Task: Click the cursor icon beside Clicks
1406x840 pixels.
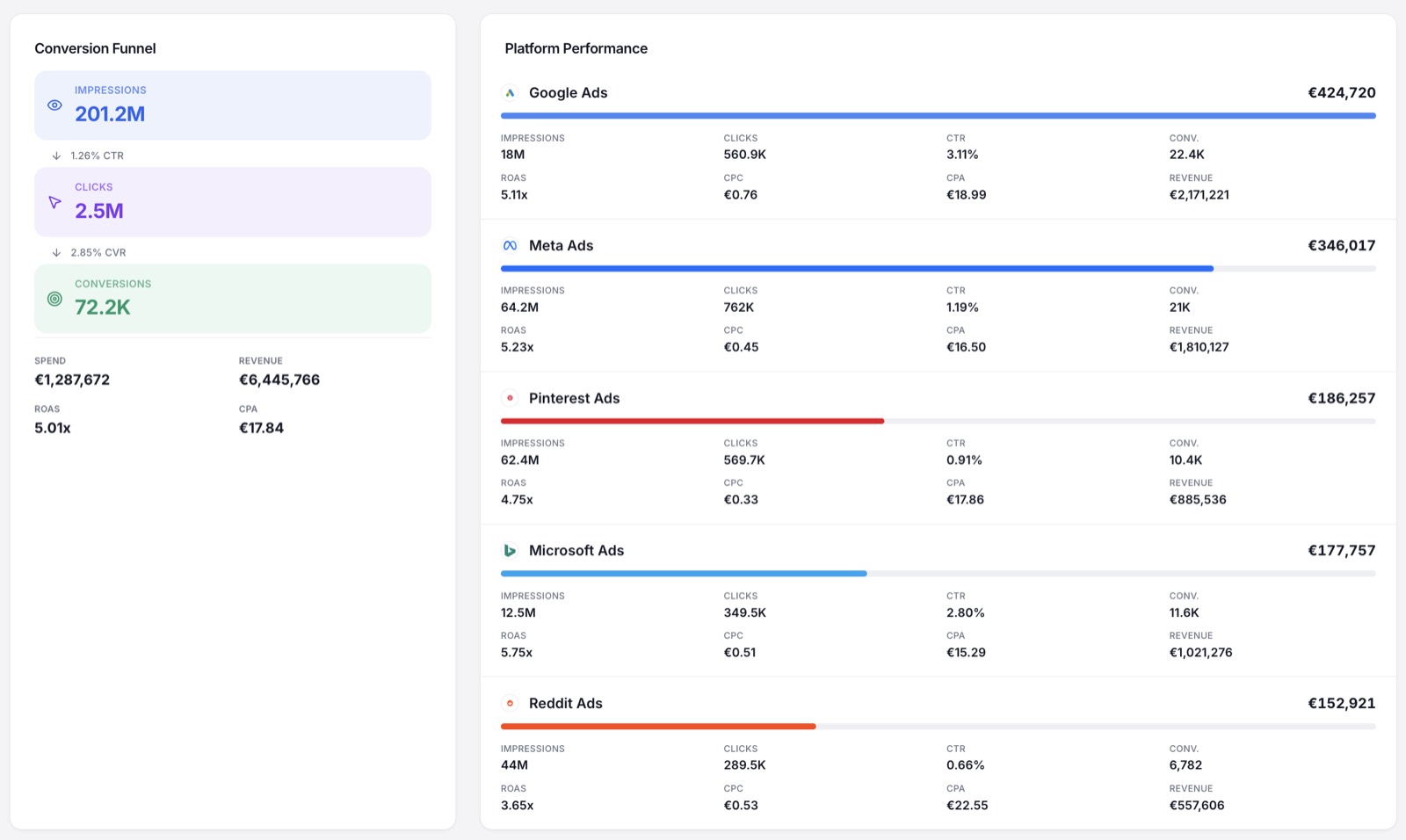Action: point(54,202)
